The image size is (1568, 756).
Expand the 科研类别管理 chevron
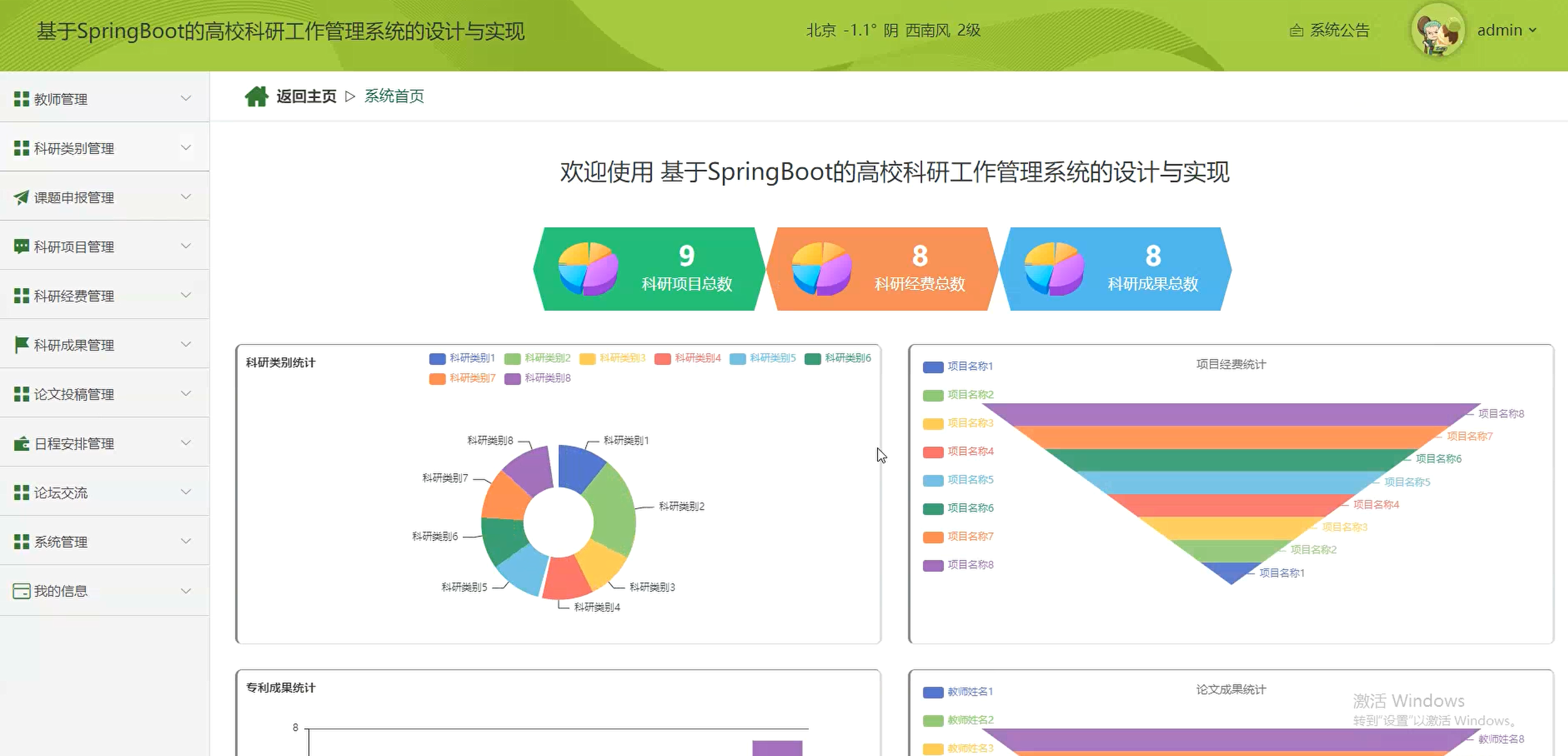tap(186, 147)
